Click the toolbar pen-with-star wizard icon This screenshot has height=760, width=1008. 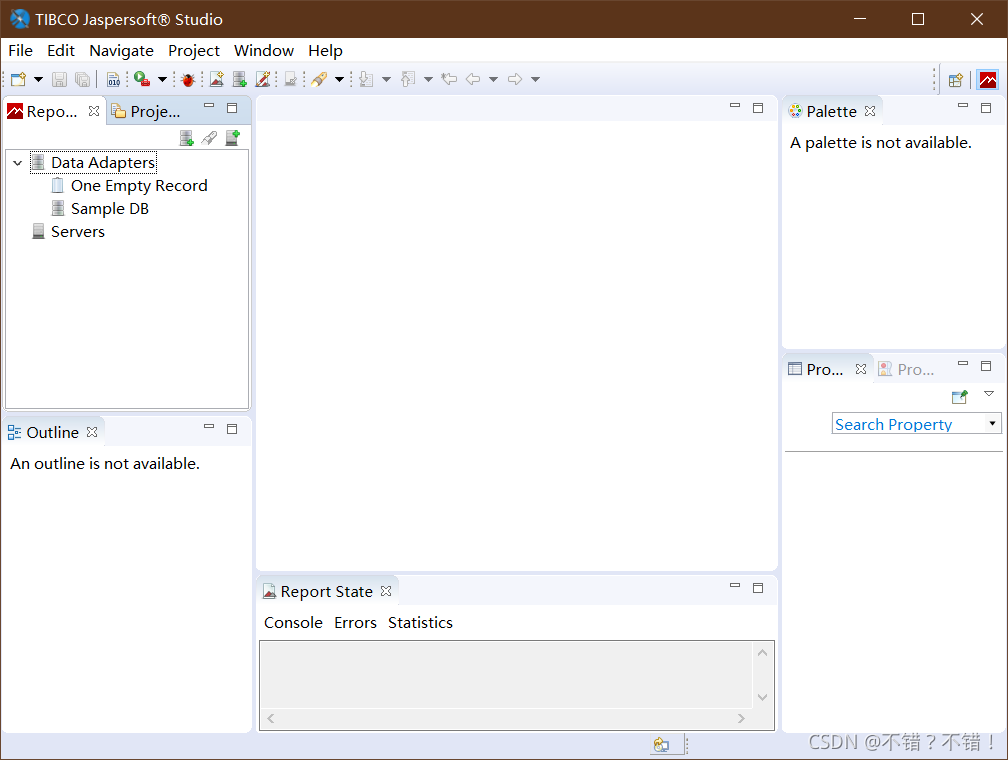tap(263, 79)
